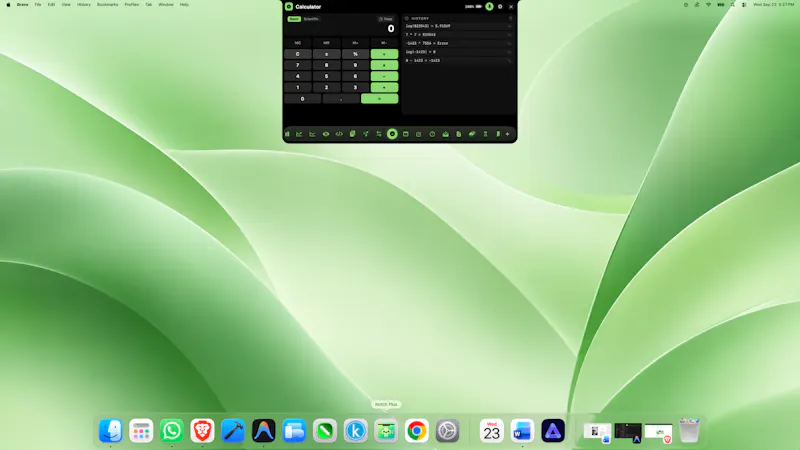Tap the digit 1 key

click(297, 88)
